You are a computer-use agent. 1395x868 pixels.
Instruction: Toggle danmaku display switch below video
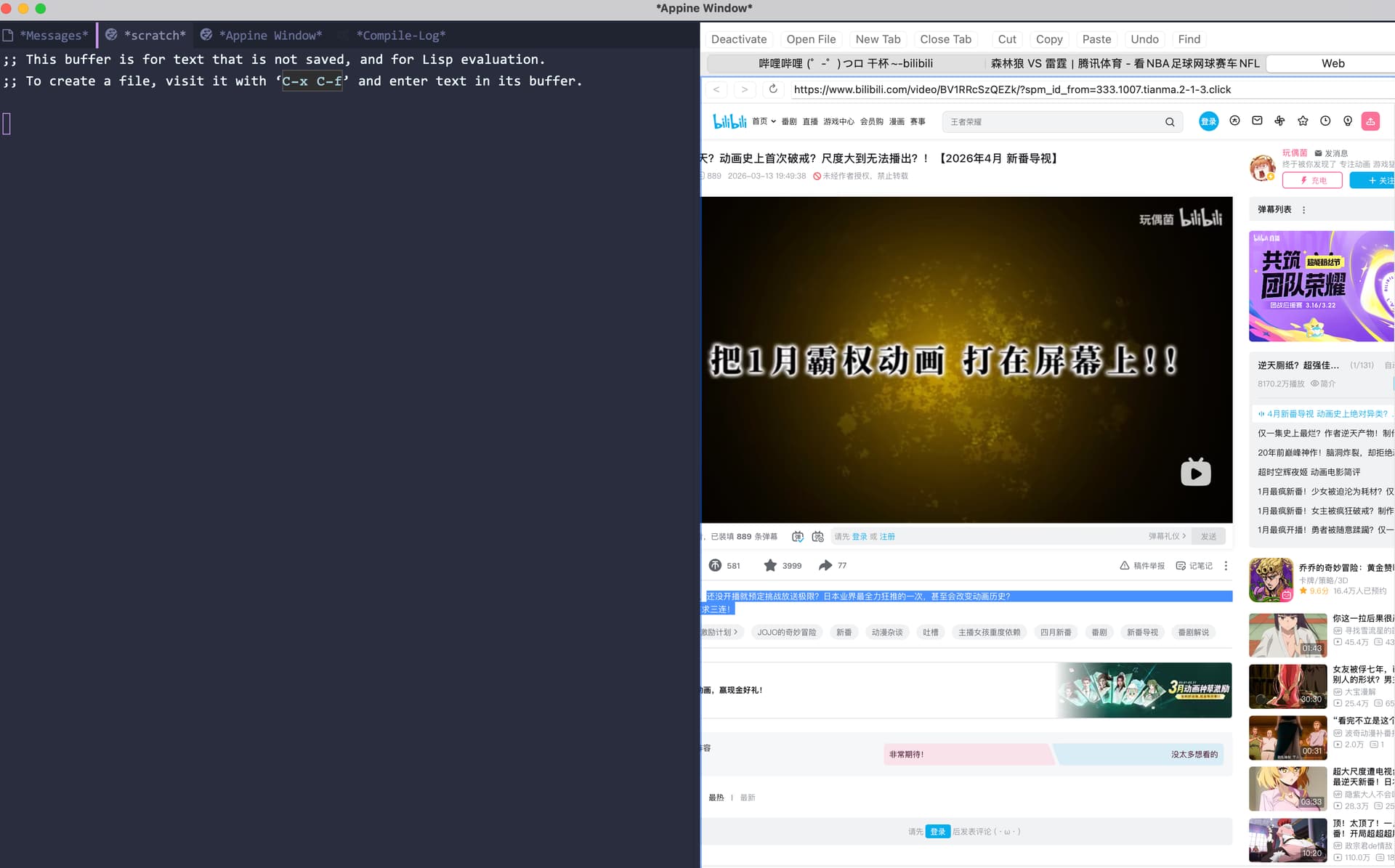pos(798,536)
